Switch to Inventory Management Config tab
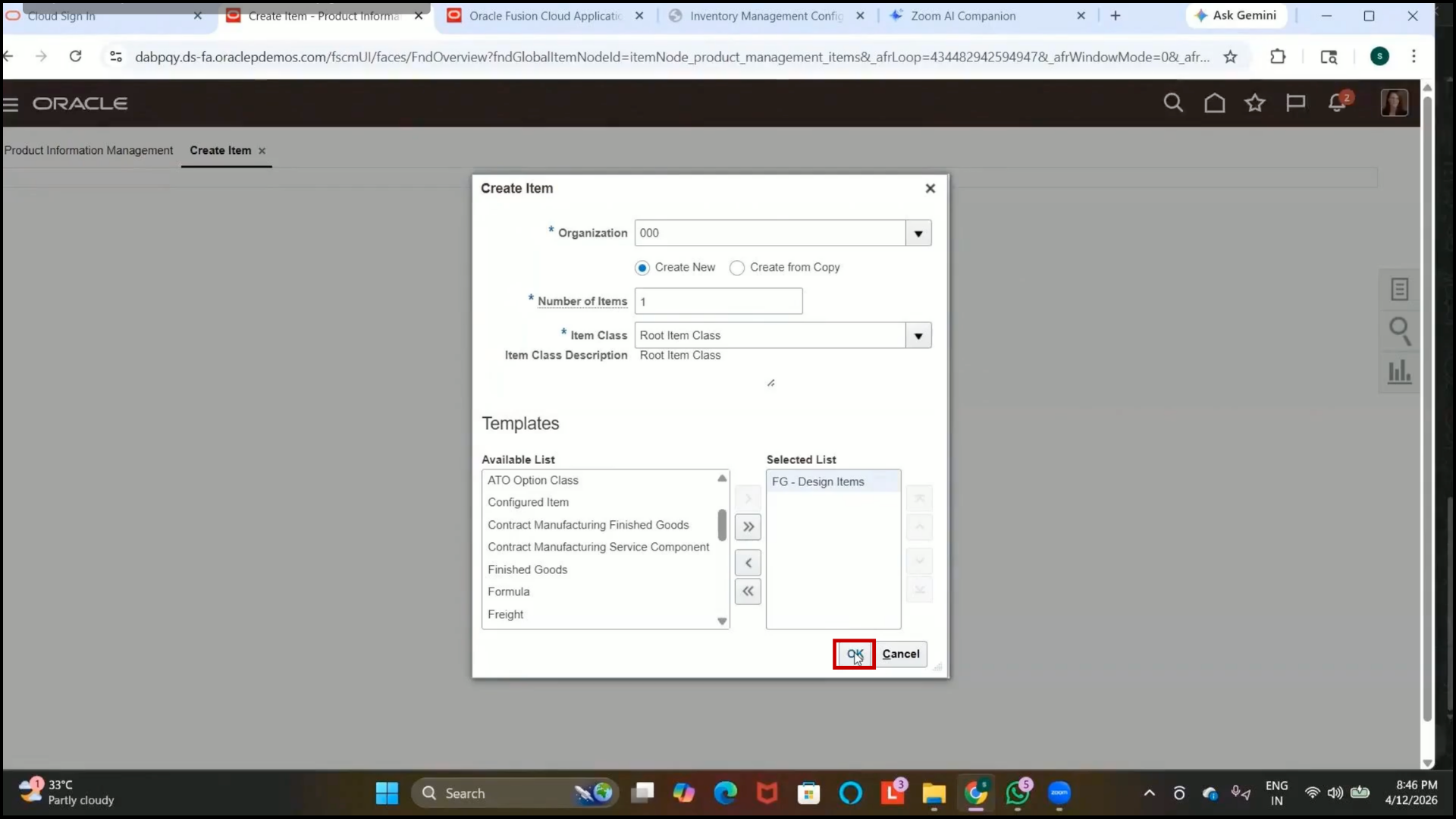The width and height of the screenshot is (1456, 819). [x=767, y=15]
